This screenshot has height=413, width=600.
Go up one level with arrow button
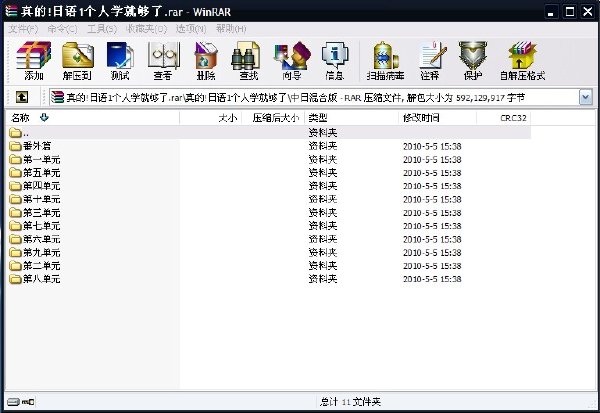pyautogui.click(x=22, y=97)
